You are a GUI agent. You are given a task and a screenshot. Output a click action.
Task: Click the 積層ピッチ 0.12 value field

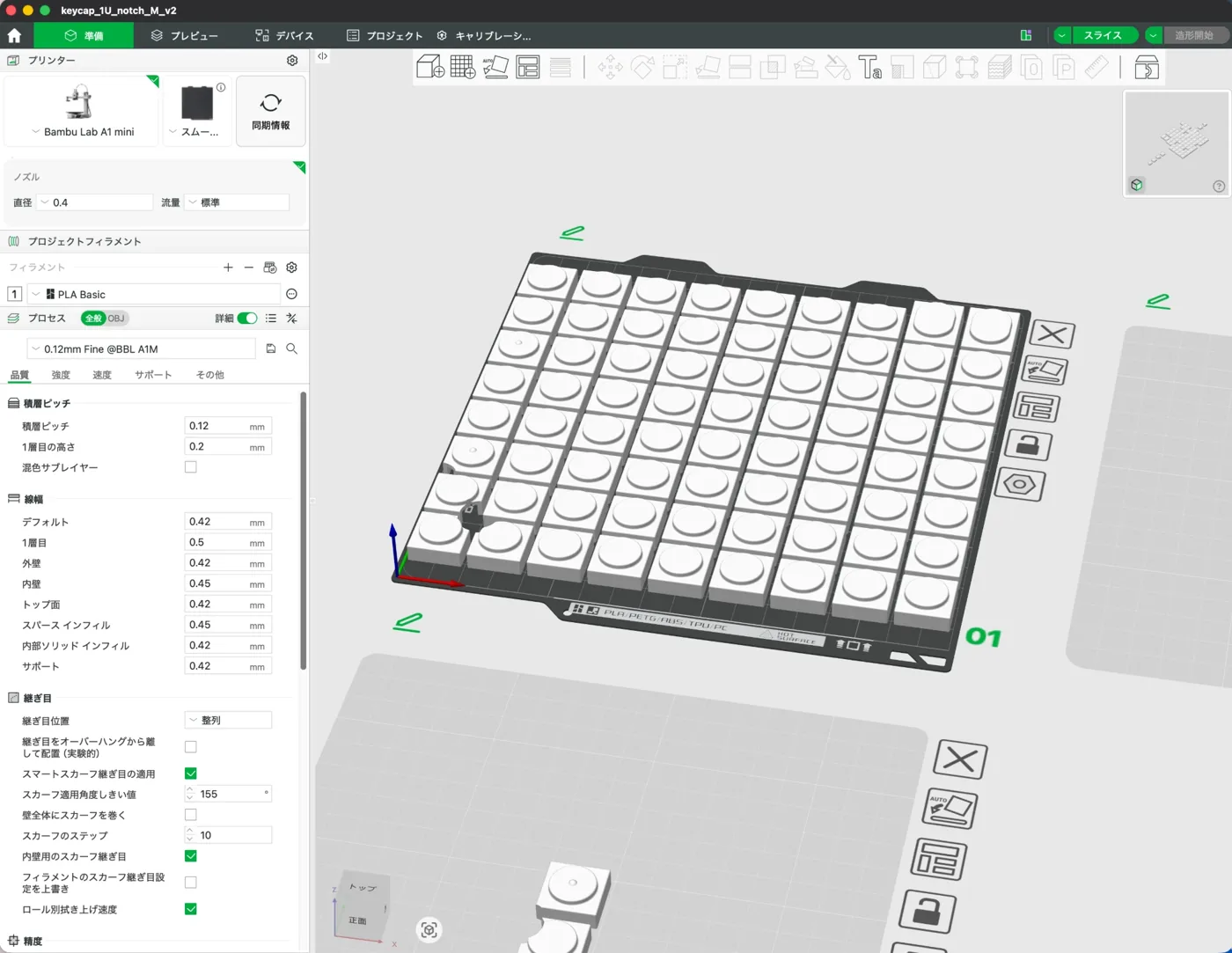click(228, 426)
